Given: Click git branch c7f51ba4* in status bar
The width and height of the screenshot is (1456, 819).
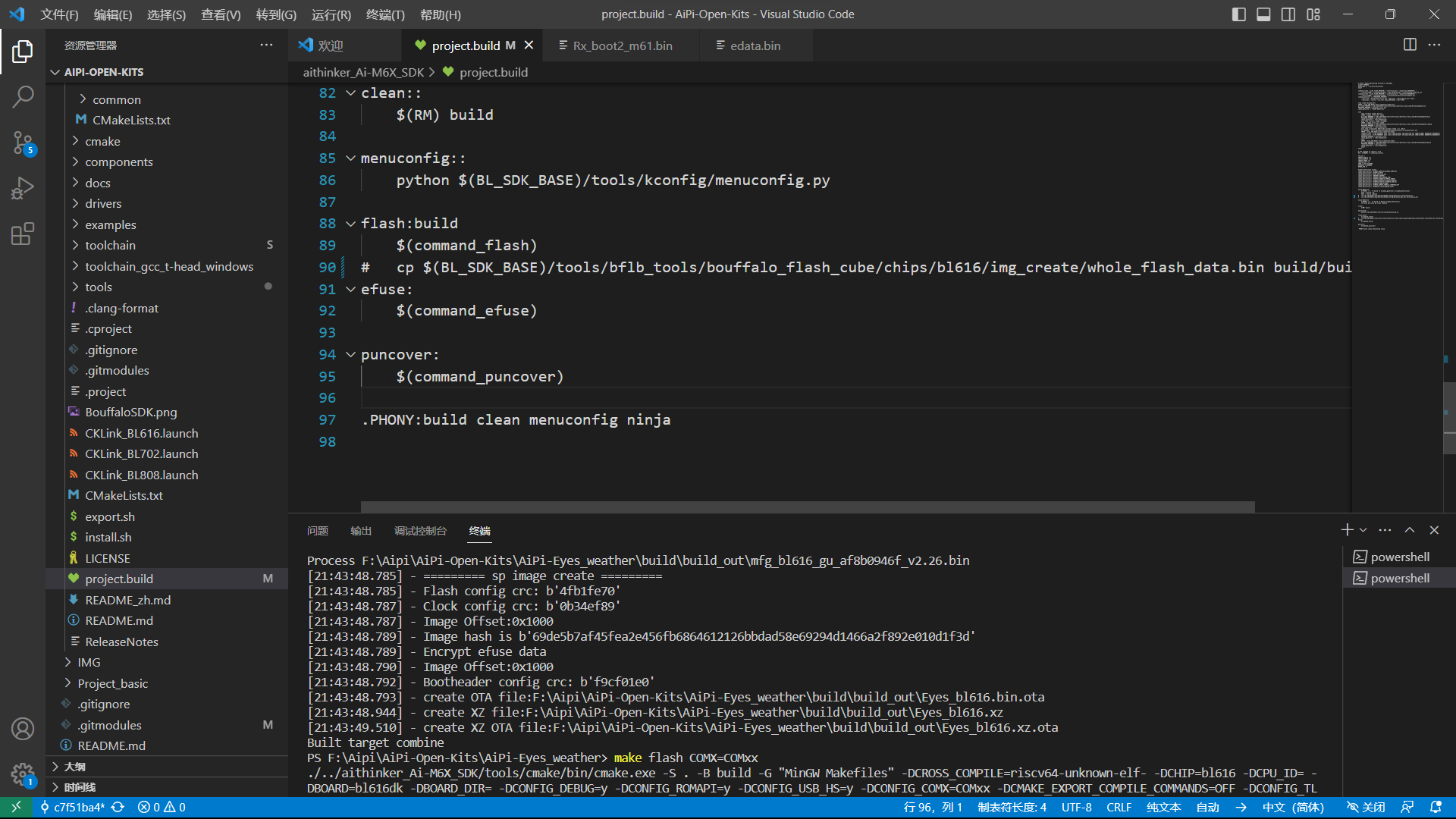Looking at the screenshot, I should (72, 808).
